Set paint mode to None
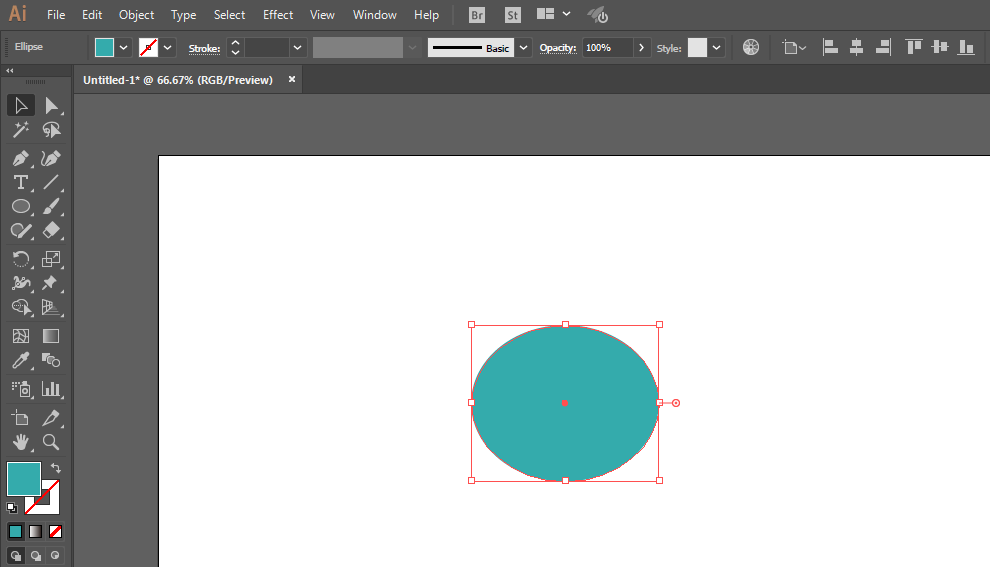The height and width of the screenshot is (567, 990). tap(56, 532)
